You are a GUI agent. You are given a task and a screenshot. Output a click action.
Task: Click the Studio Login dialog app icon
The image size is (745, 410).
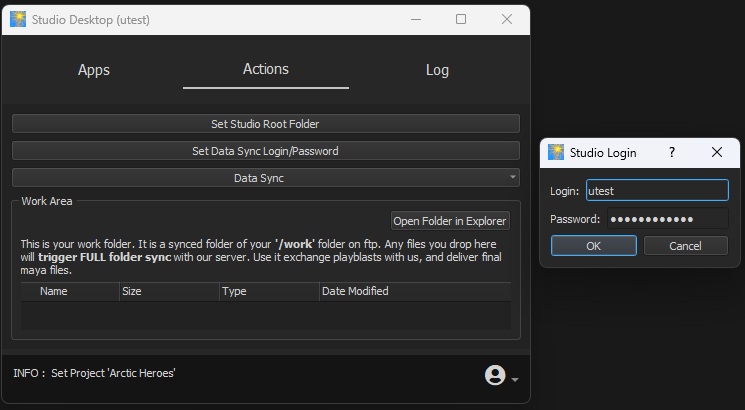coord(556,153)
